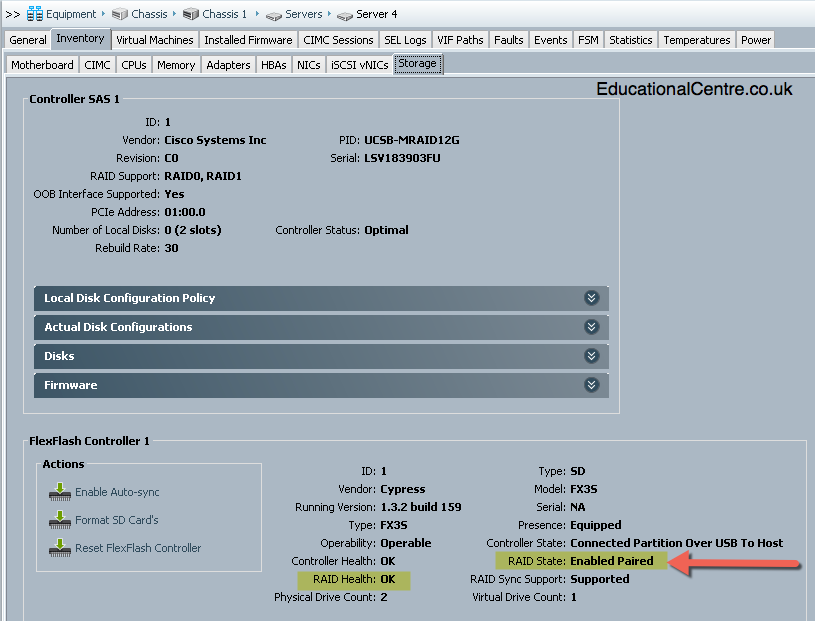Switch to the Power tab
Screen dimensions: 815x621
[755, 40]
